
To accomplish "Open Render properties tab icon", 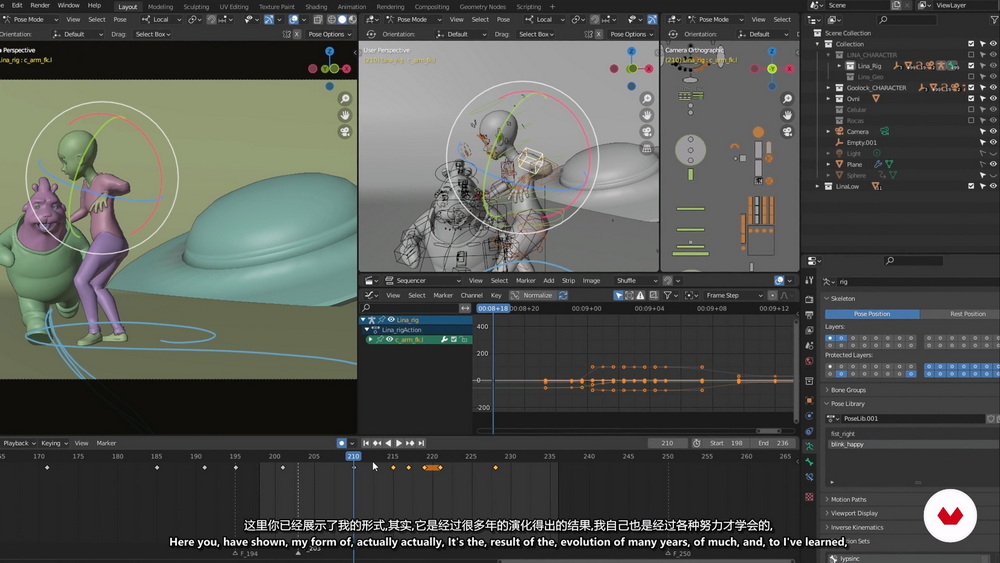I will tap(809, 299).
